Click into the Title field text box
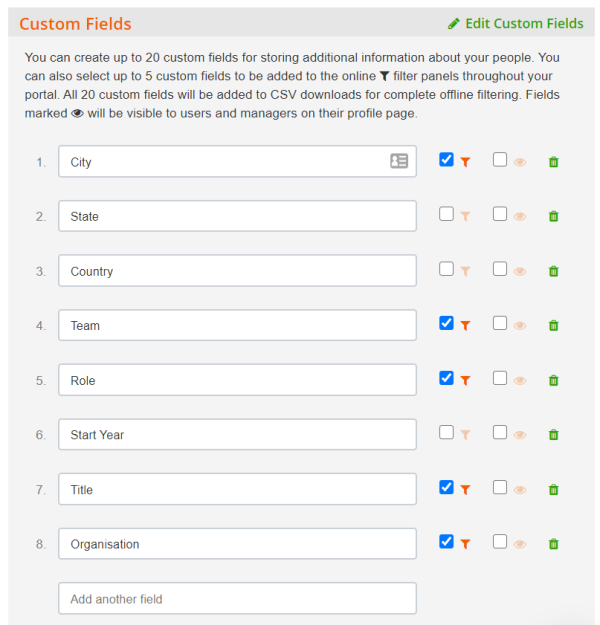 click(x=237, y=489)
